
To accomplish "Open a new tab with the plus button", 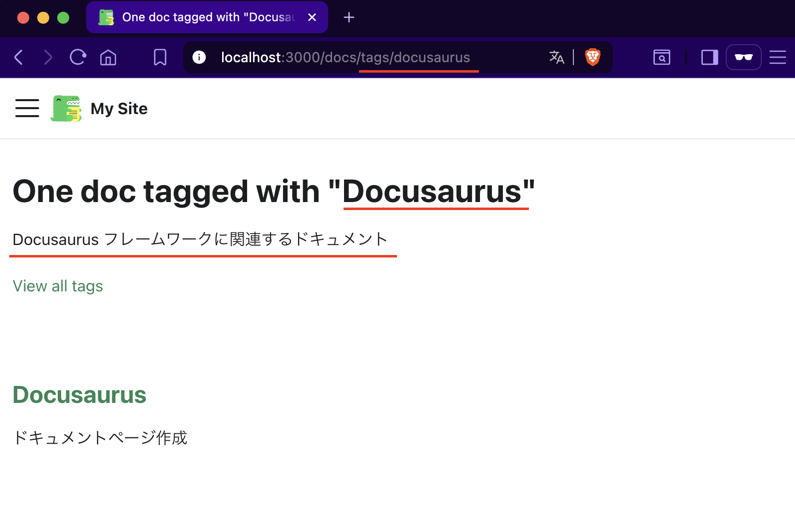I will (349, 17).
